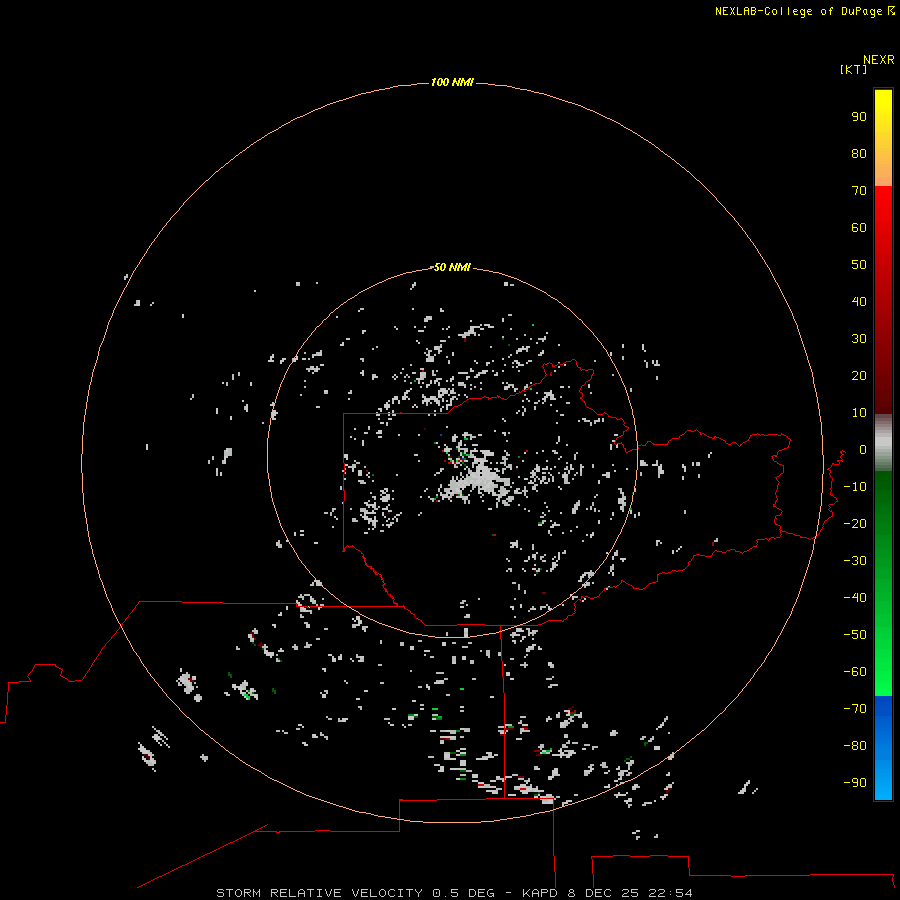Click the positive 60 tick label
The height and width of the screenshot is (900, 900).
pos(859,228)
